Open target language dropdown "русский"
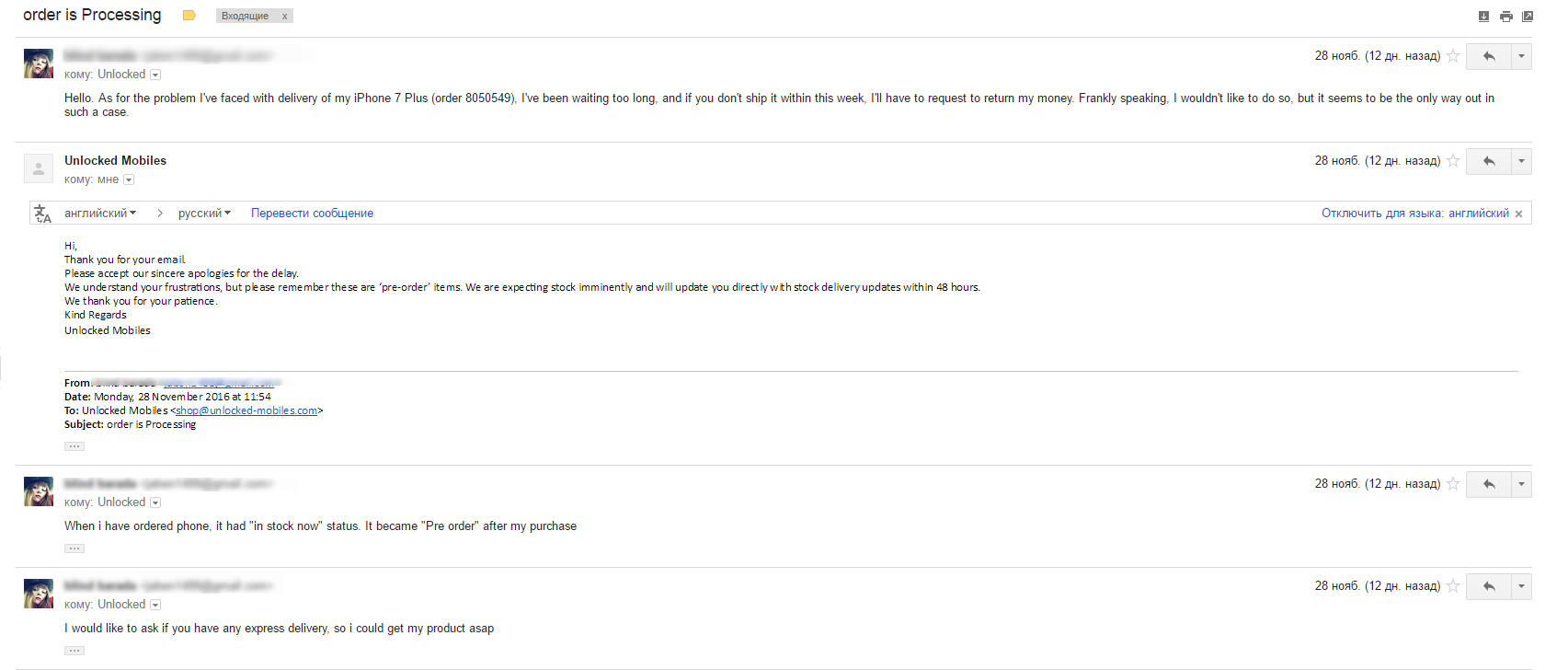1568x670 pixels. [x=204, y=214]
